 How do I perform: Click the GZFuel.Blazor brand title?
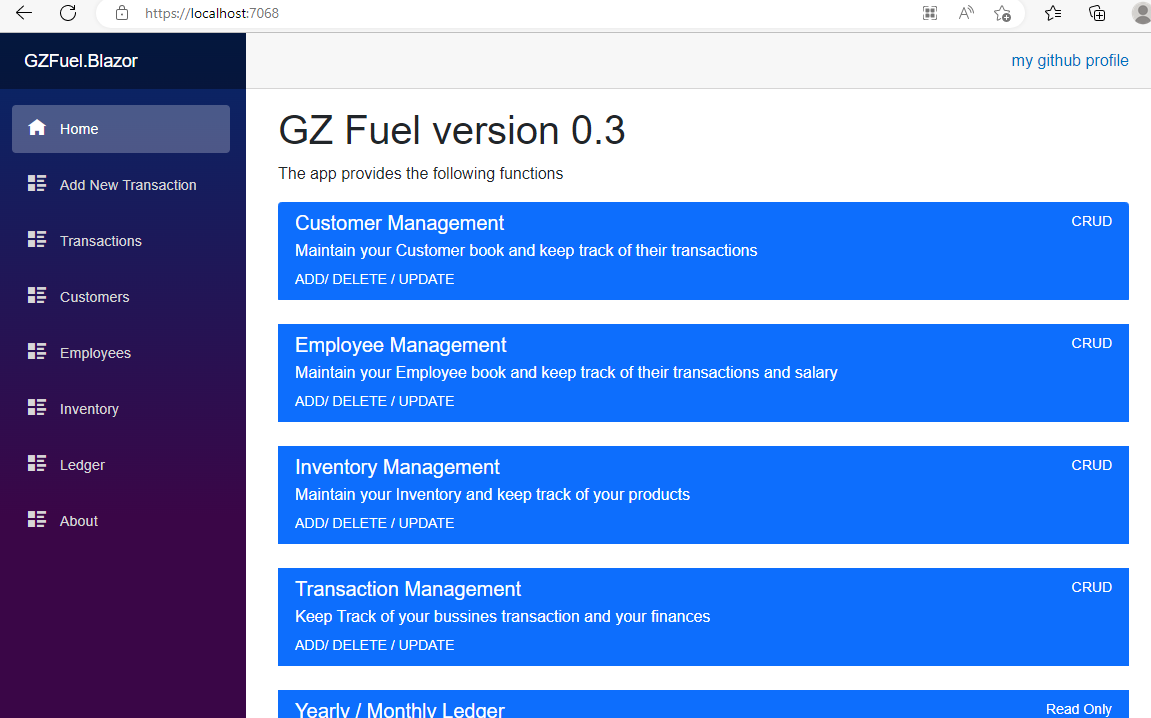click(81, 61)
